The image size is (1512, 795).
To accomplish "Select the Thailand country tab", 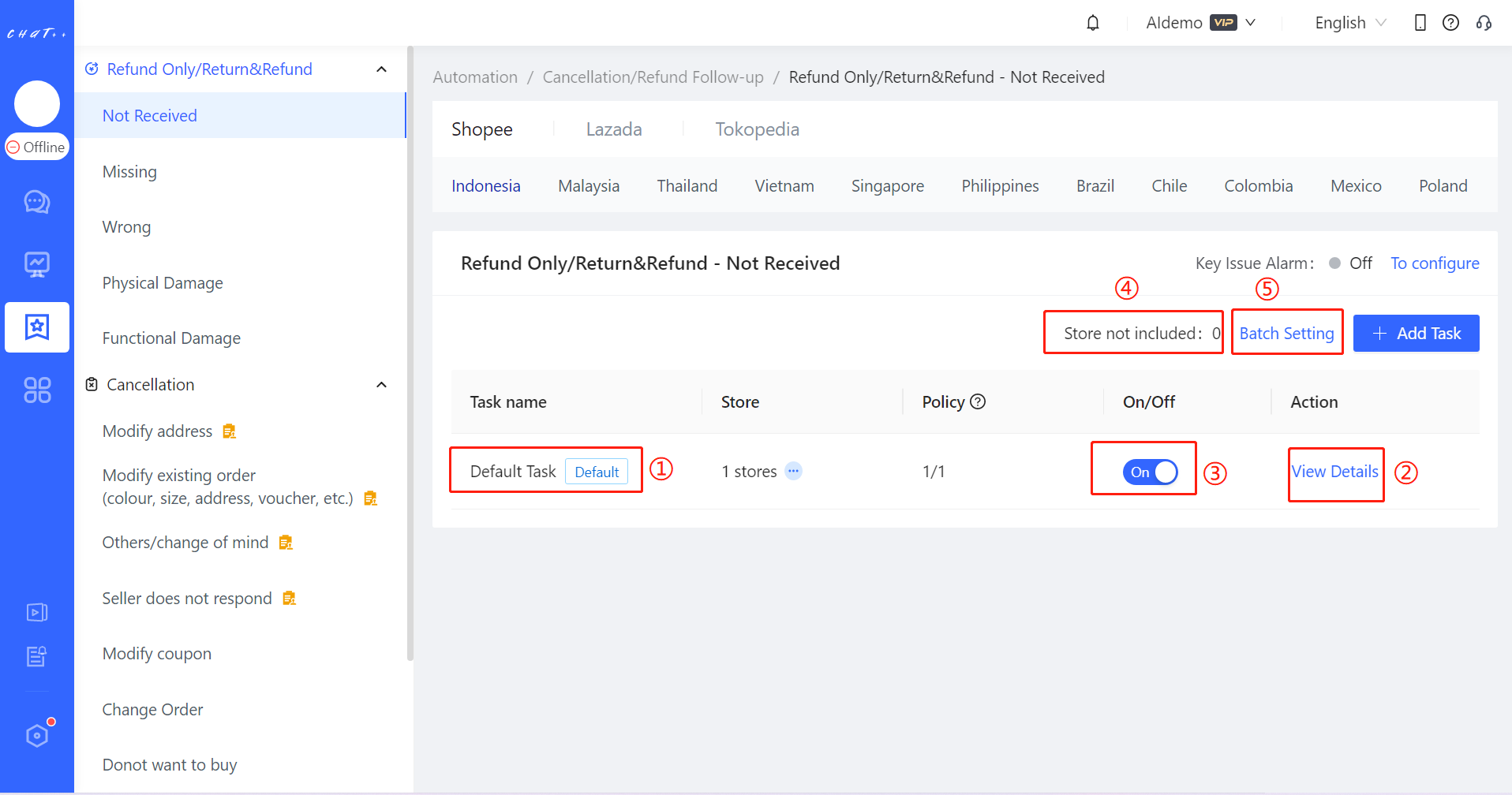I will (x=687, y=186).
